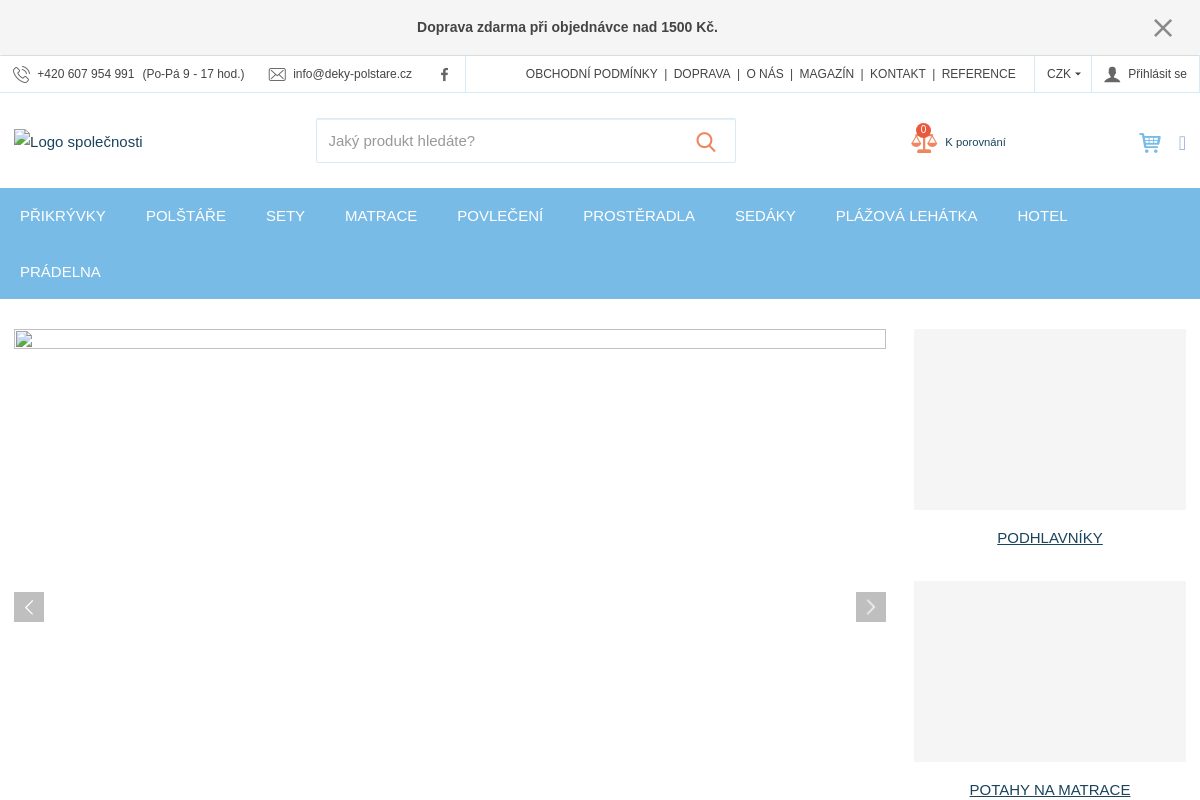Show previous slide with left arrow
This screenshot has width=1200, height=800.
coord(29,607)
